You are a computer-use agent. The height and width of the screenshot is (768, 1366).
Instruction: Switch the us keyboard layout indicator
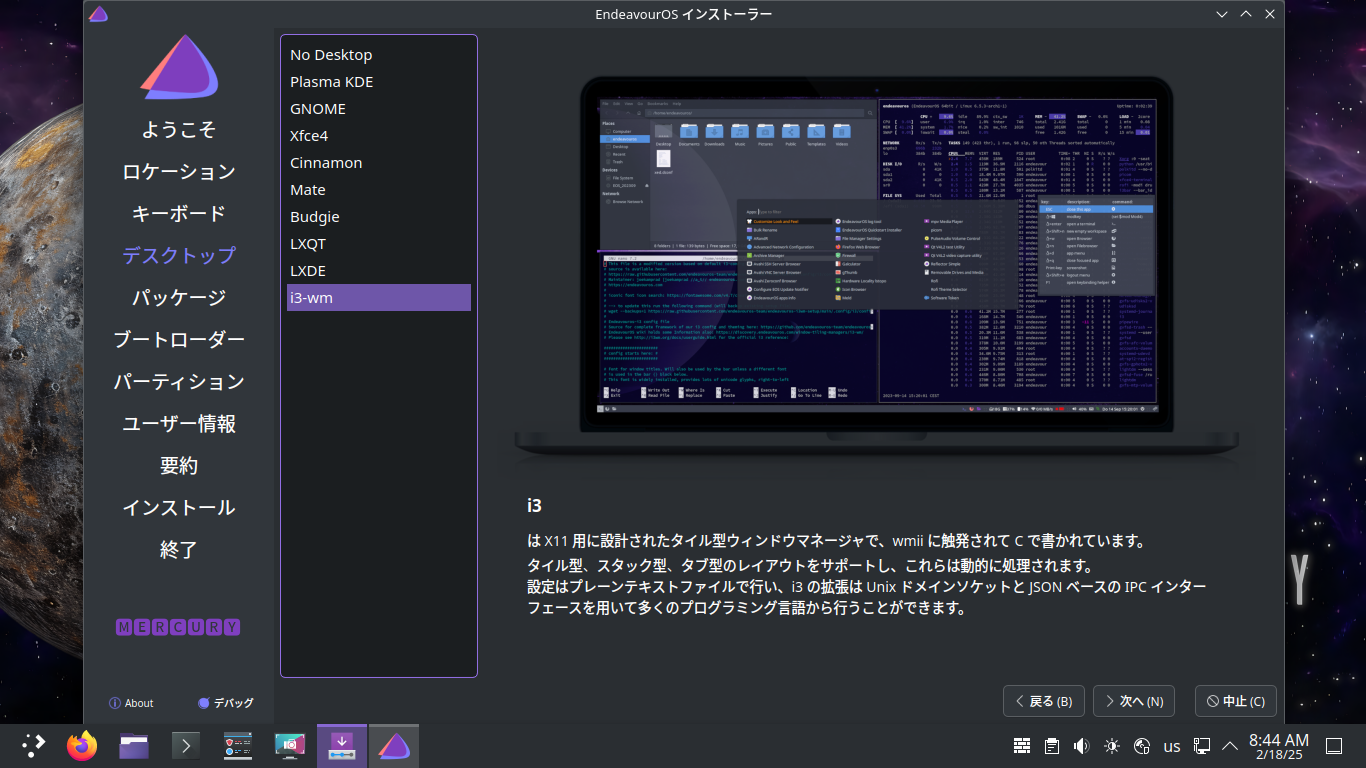tap(1171, 746)
